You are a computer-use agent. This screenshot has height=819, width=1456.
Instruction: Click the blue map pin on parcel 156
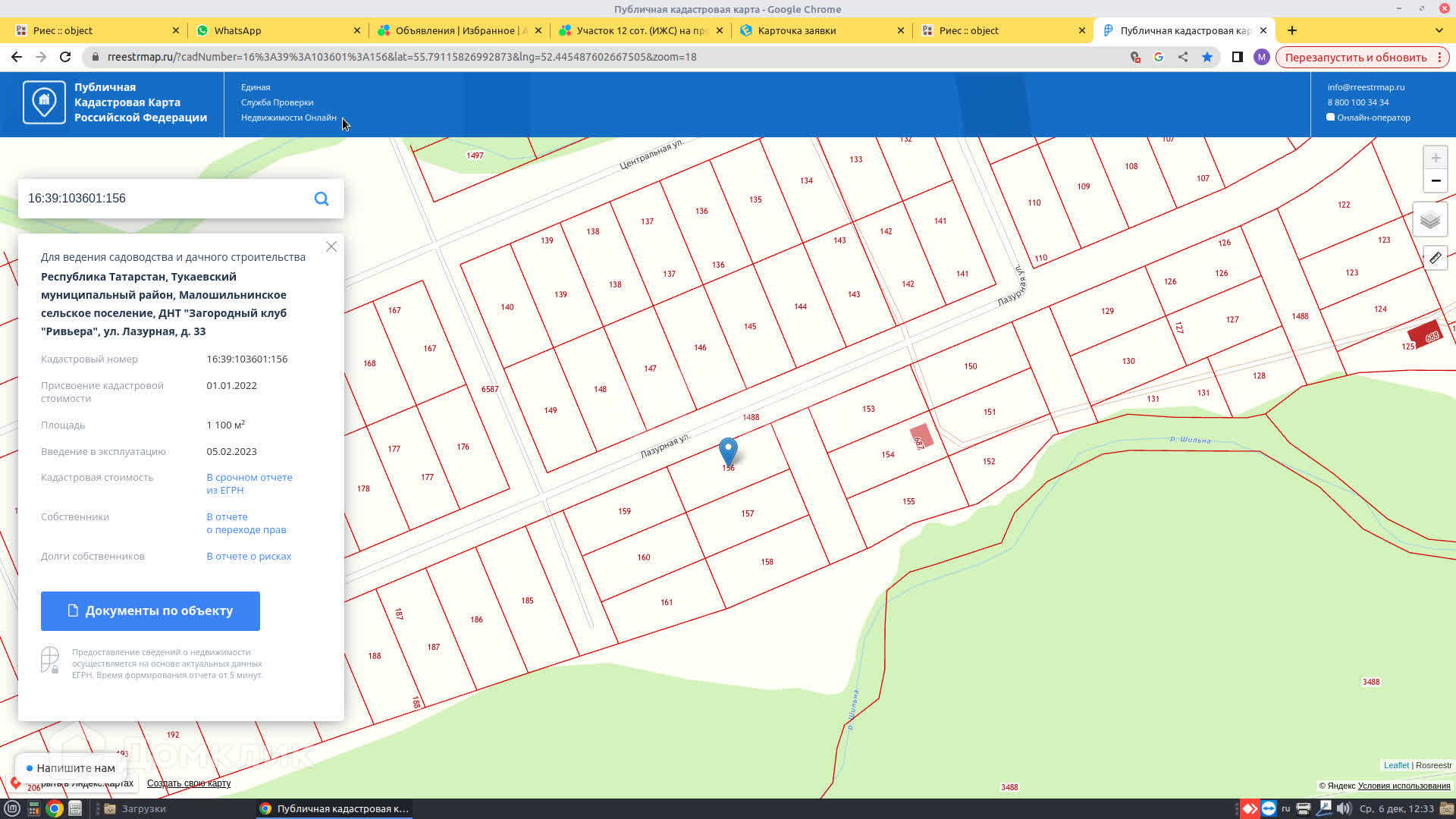pyautogui.click(x=728, y=450)
